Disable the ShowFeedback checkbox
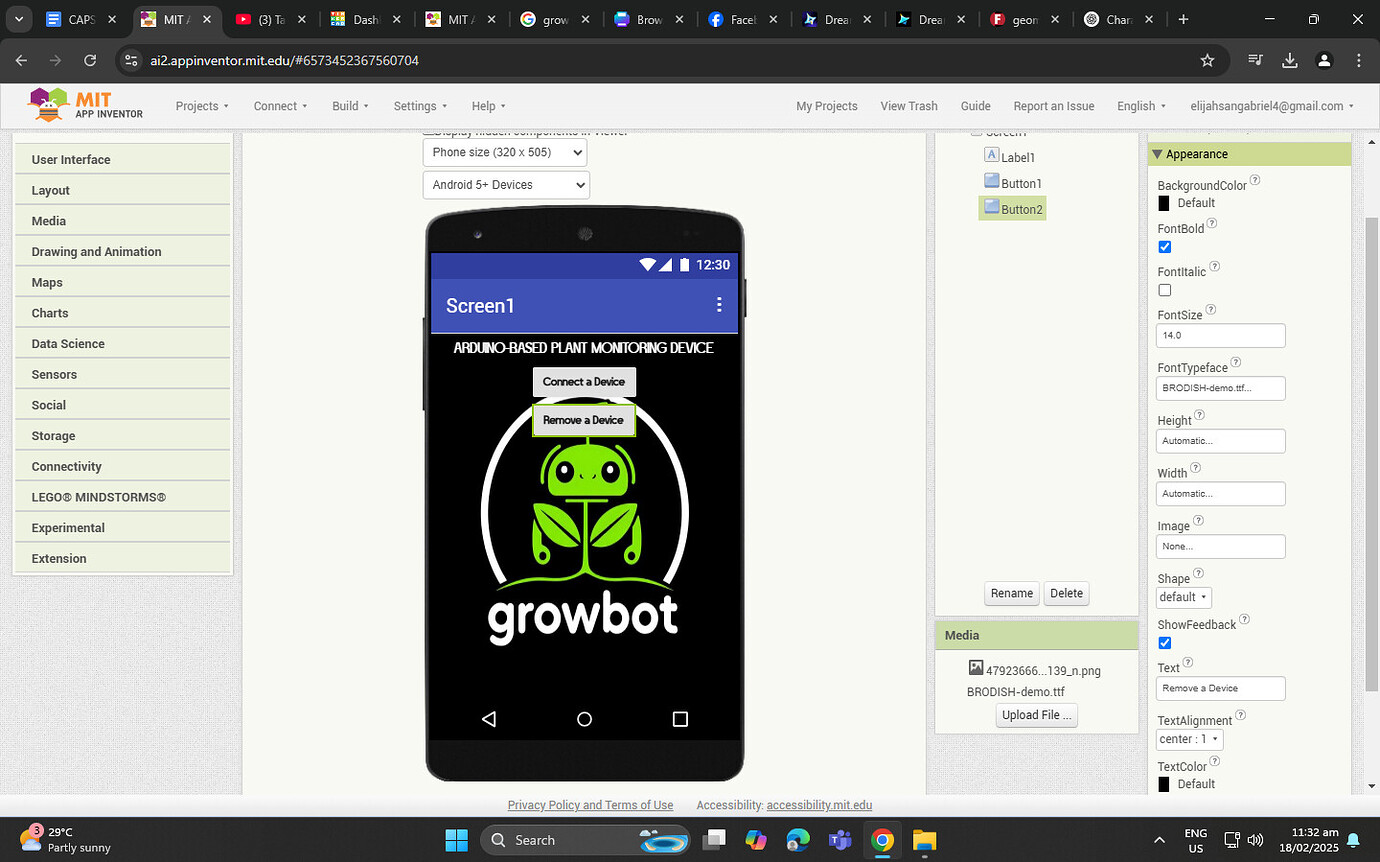Screen dimensions: 1380x862 [1164, 643]
